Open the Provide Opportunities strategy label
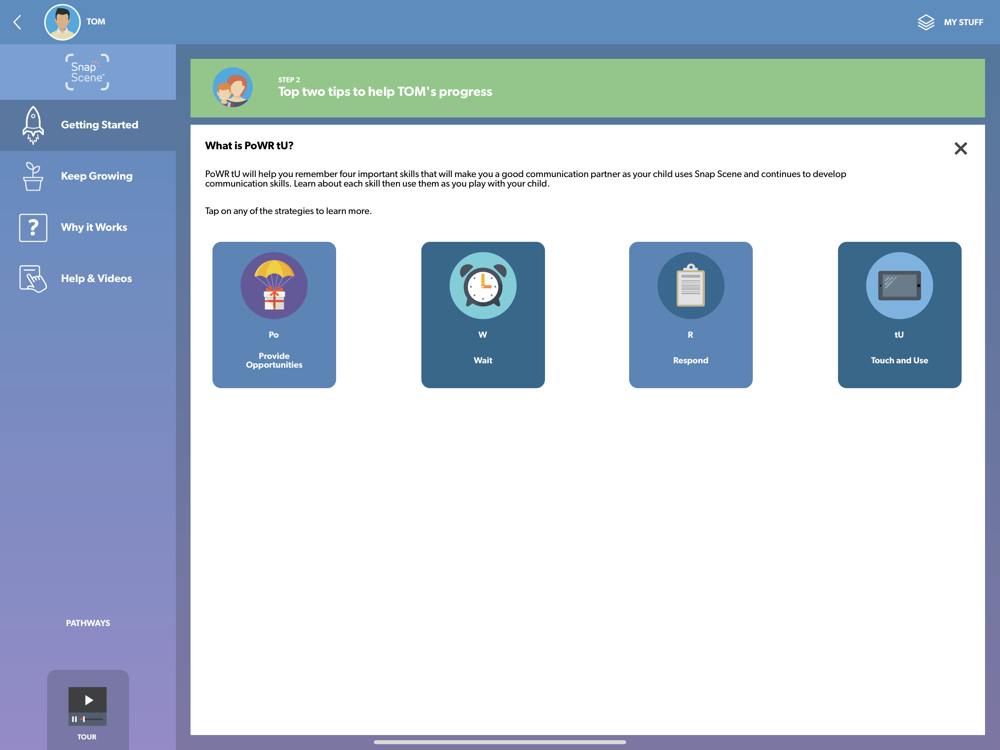 pyautogui.click(x=274, y=360)
